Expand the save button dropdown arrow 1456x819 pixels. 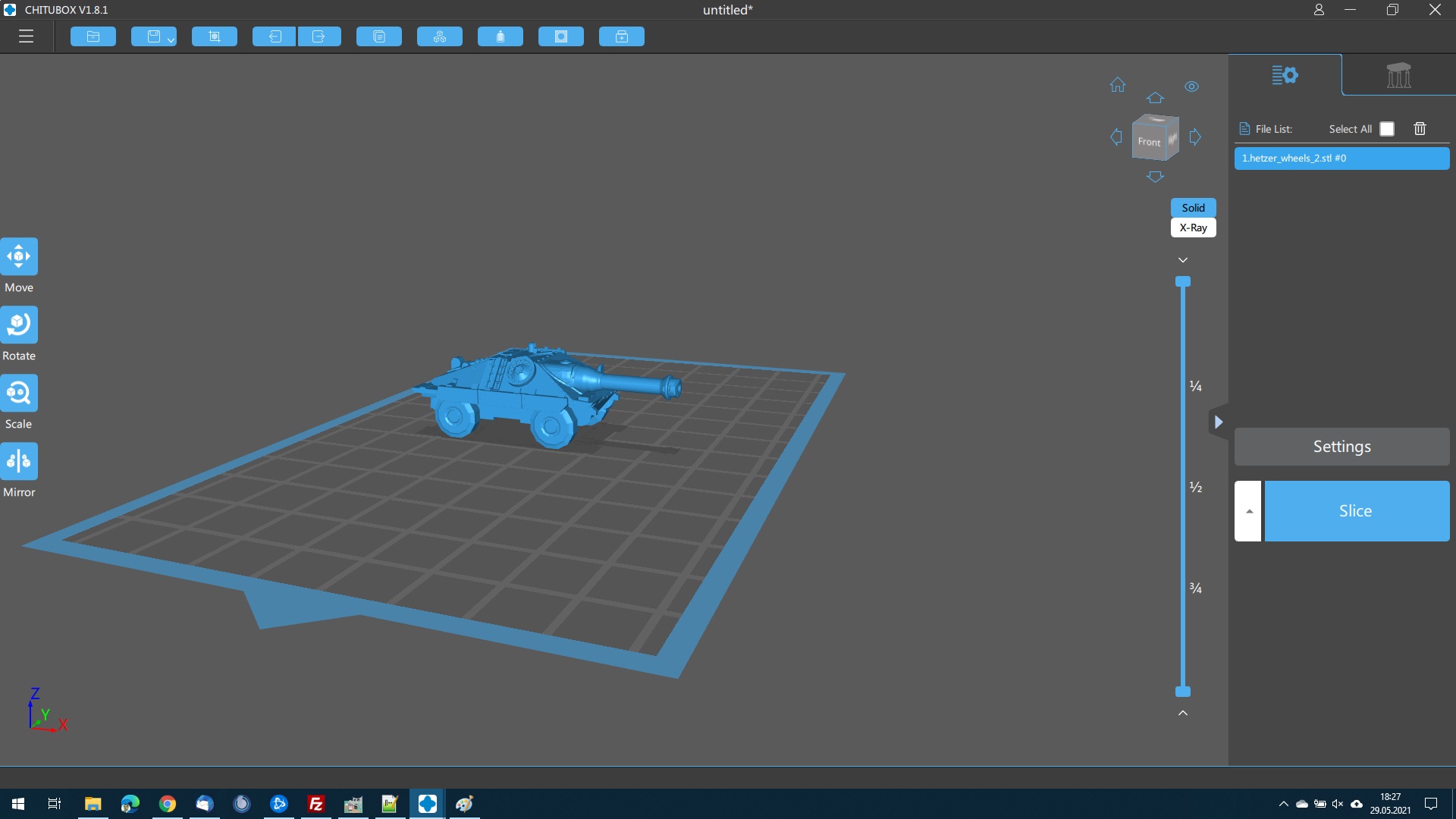pos(171,39)
